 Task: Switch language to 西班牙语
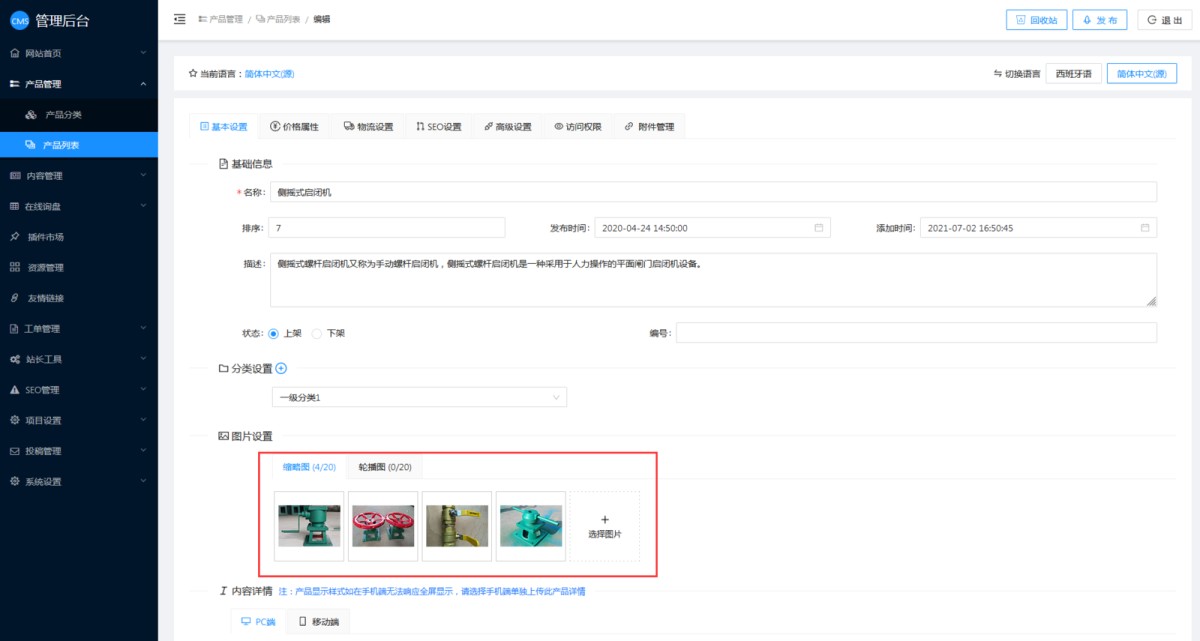pyautogui.click(x=1074, y=74)
